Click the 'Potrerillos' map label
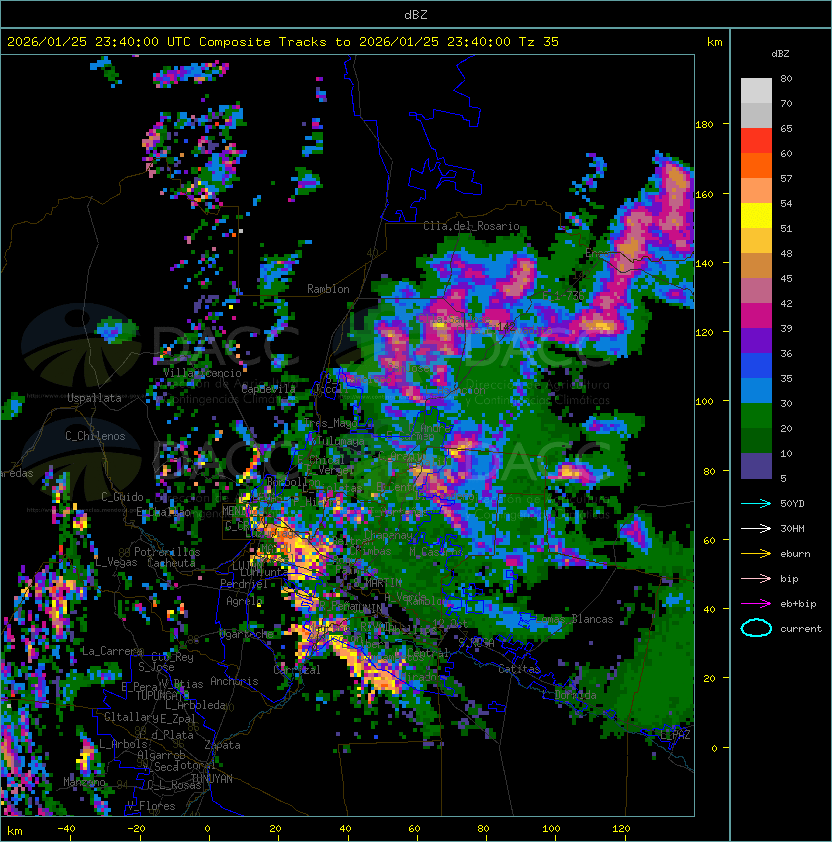 coord(167,552)
